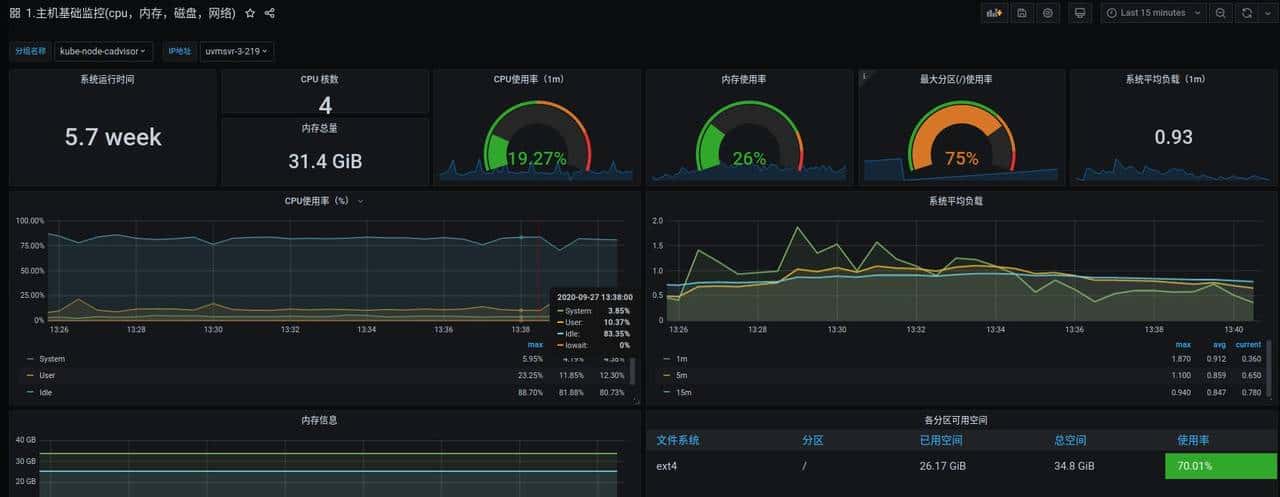The width and height of the screenshot is (1280, 497).
Task: Toggle the System series in CPU legend
Action: coord(52,359)
